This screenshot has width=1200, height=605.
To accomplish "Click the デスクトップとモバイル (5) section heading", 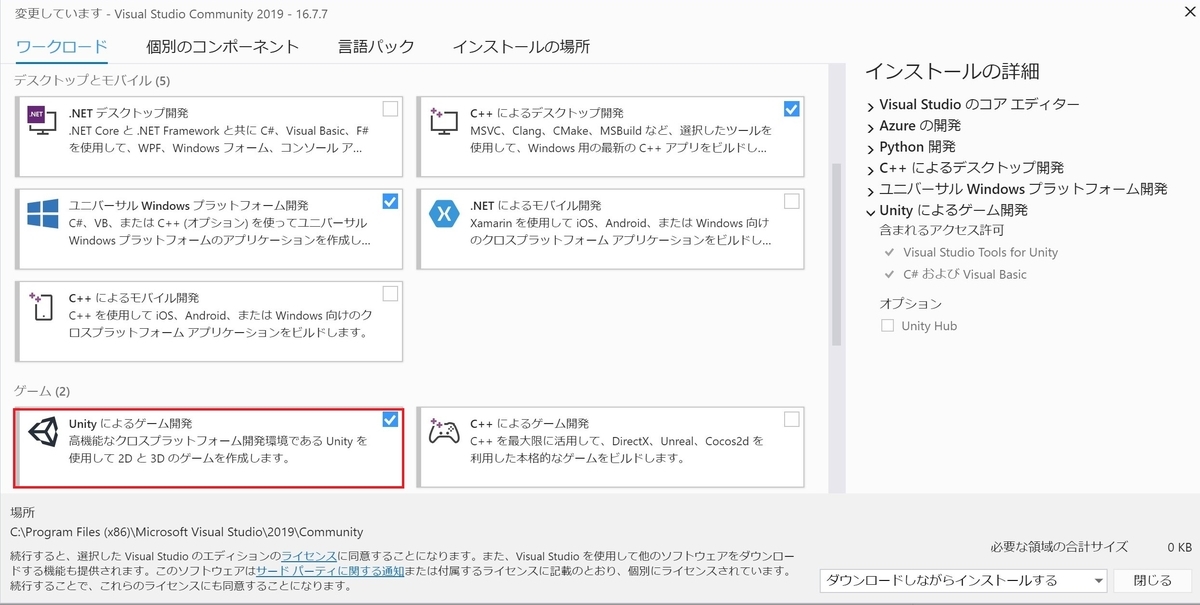I will 93,80.
